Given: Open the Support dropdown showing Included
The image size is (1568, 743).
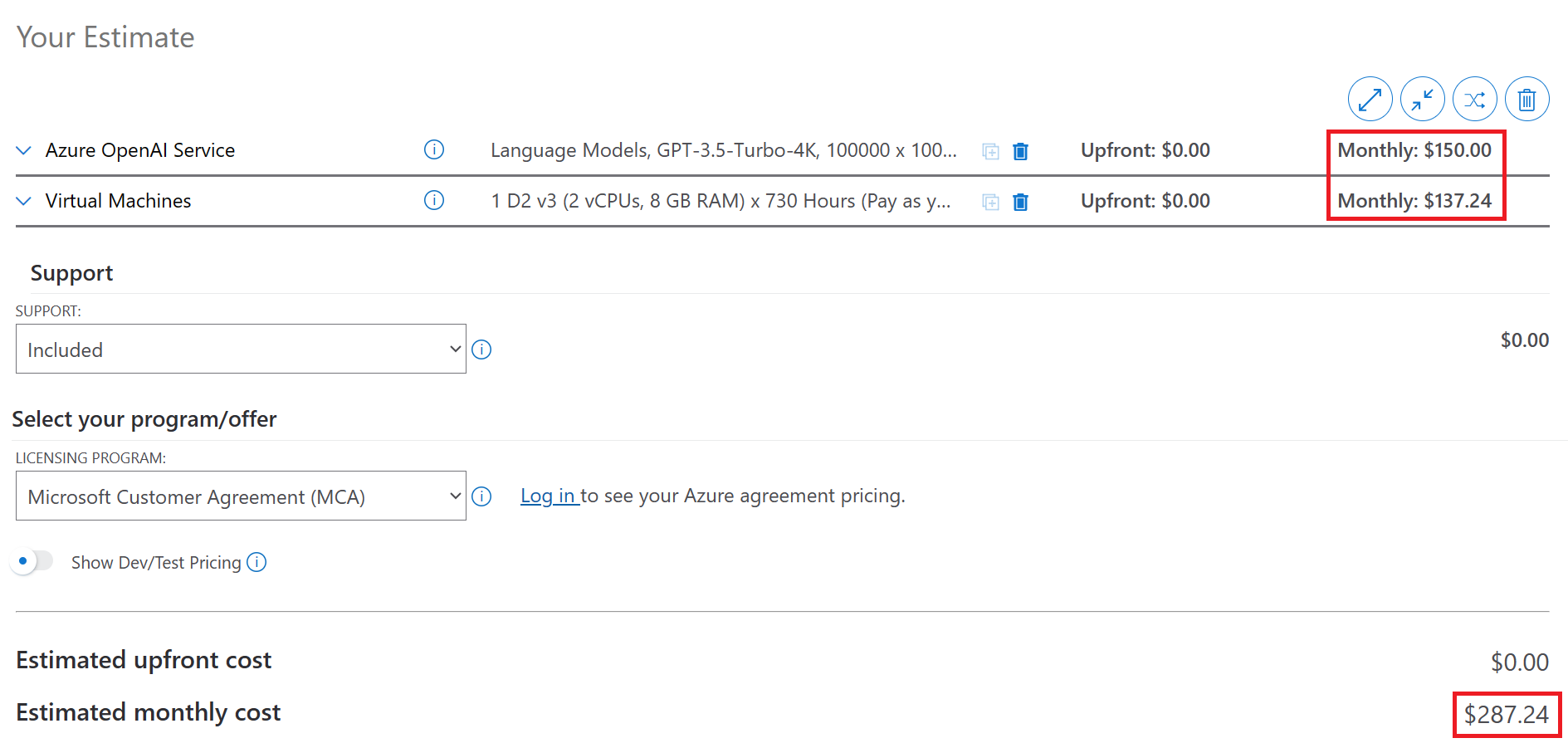Looking at the screenshot, I should coord(241,349).
